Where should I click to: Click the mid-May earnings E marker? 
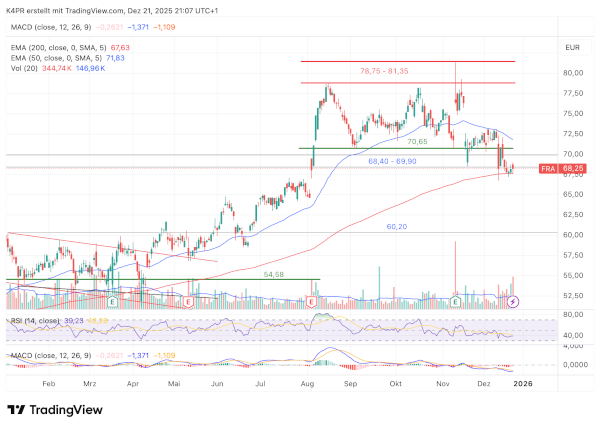tap(190, 300)
